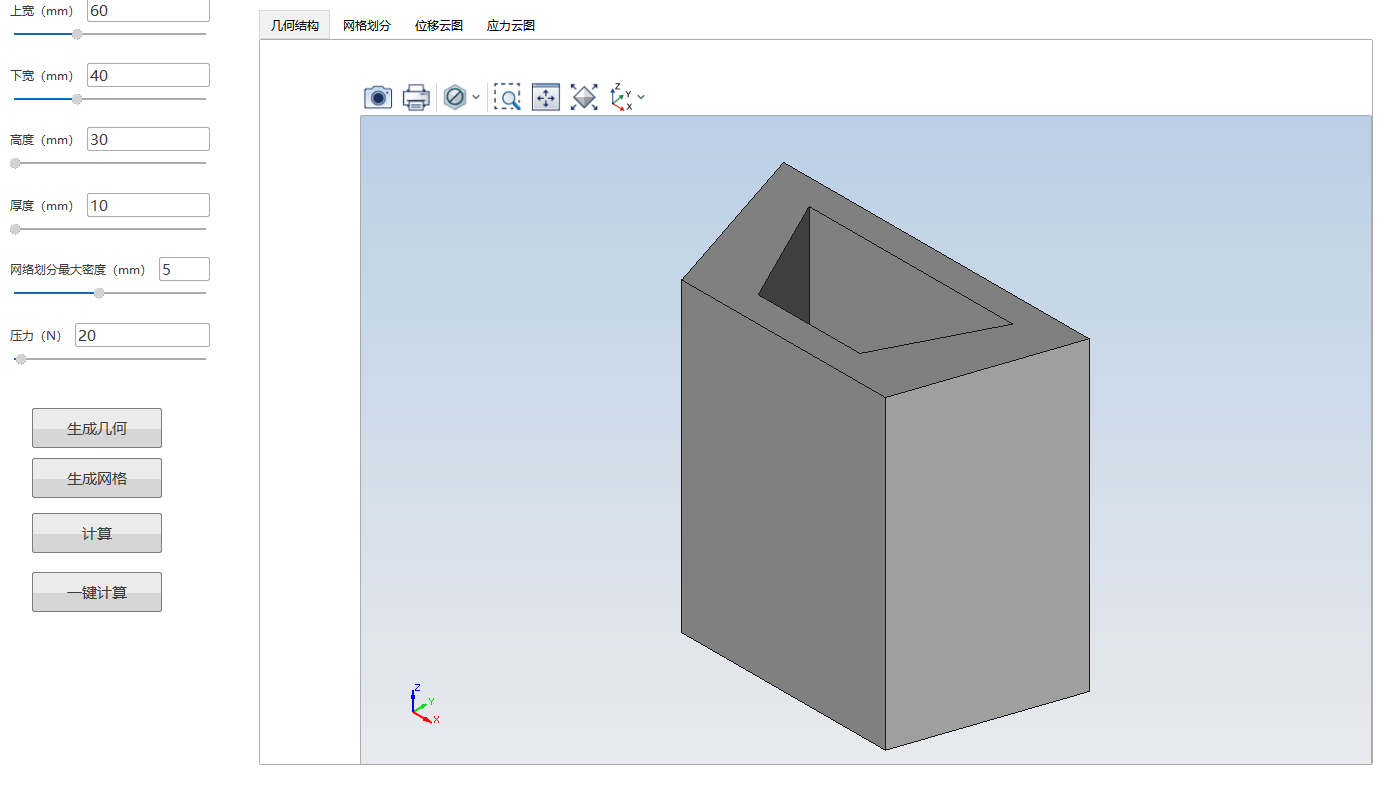Image resolution: width=1390 pixels, height=803 pixels.
Task: Click the 上宽 slider handle
Action: [x=77, y=34]
